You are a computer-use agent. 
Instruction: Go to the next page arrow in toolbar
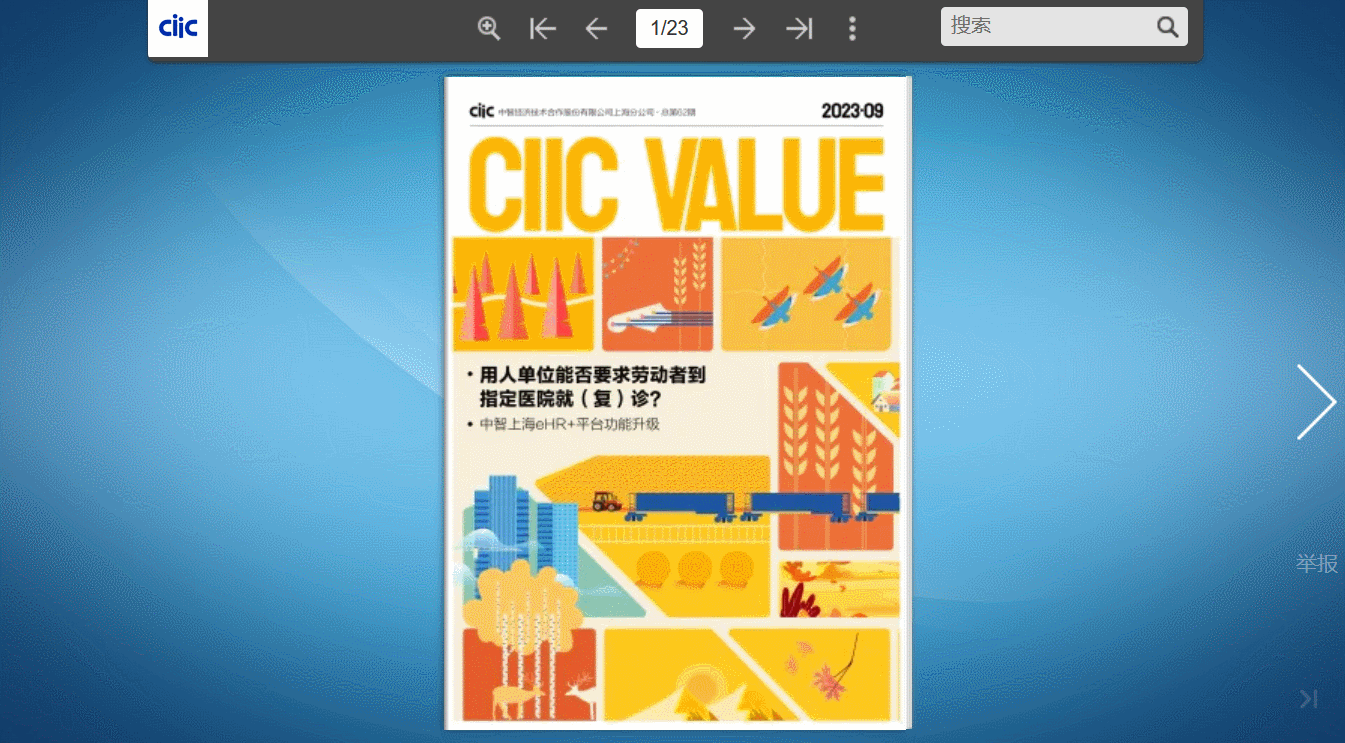pyautogui.click(x=744, y=28)
